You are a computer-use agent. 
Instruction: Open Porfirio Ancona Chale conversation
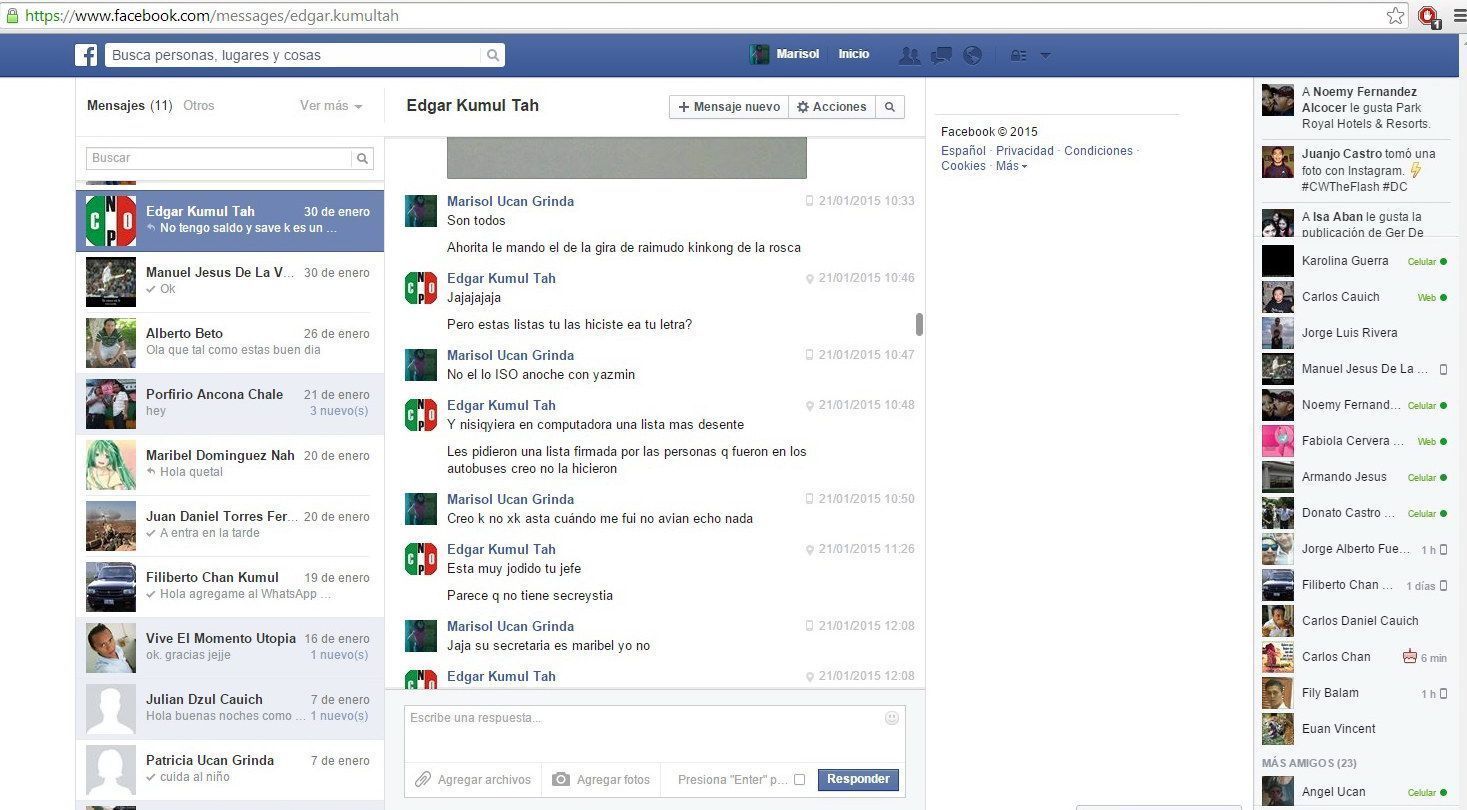coord(230,404)
